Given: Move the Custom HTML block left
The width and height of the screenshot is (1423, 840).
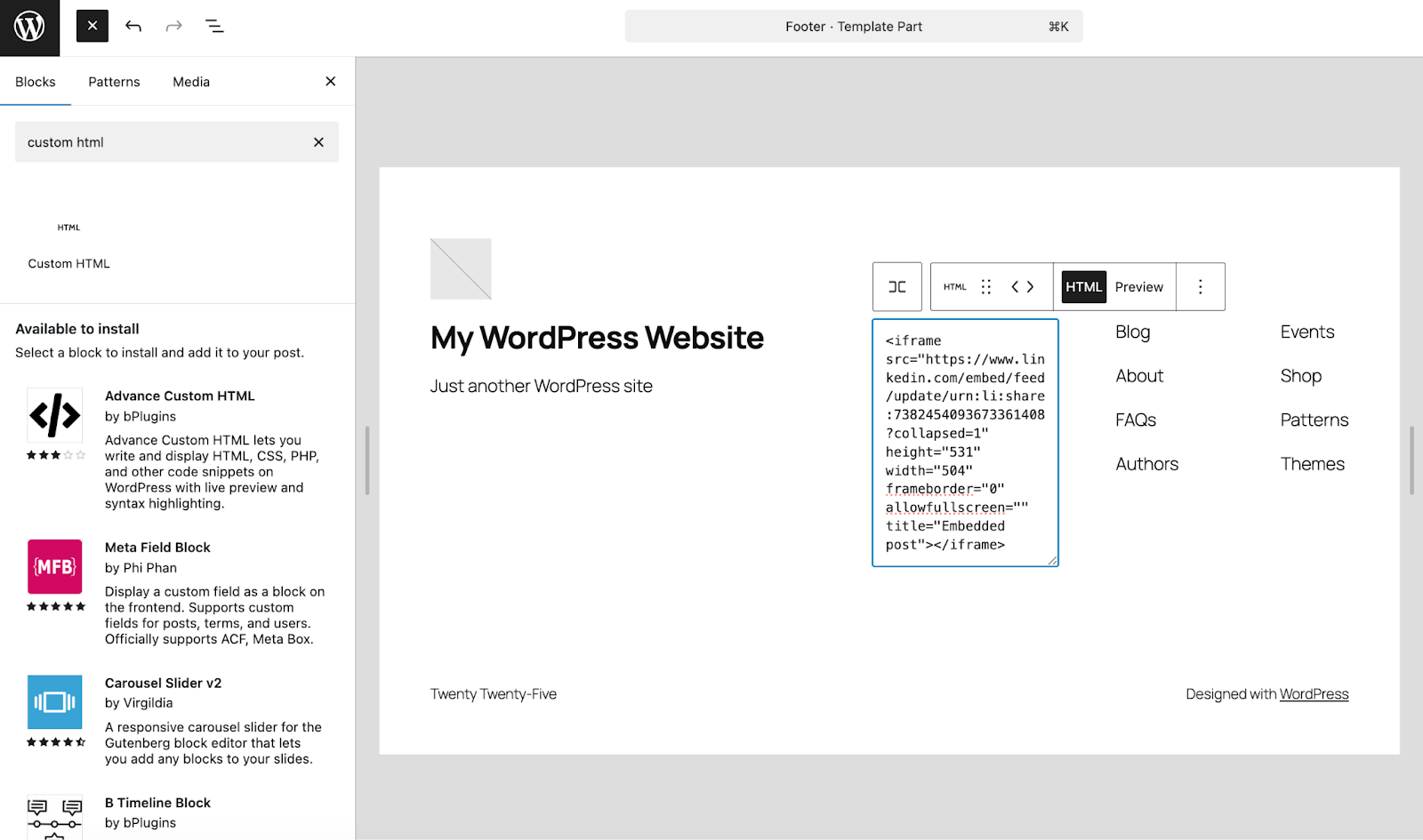Looking at the screenshot, I should point(1016,286).
